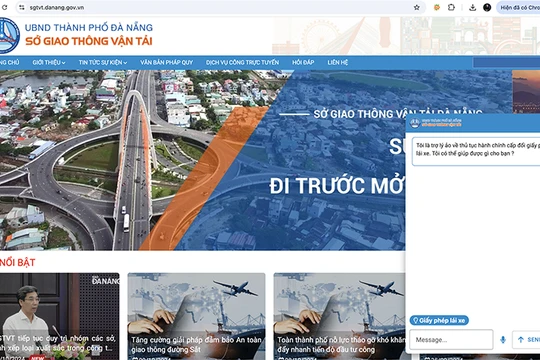The width and height of the screenshot is (540, 360).
Task: Click the chatbot Message input field
Action: (x=451, y=340)
